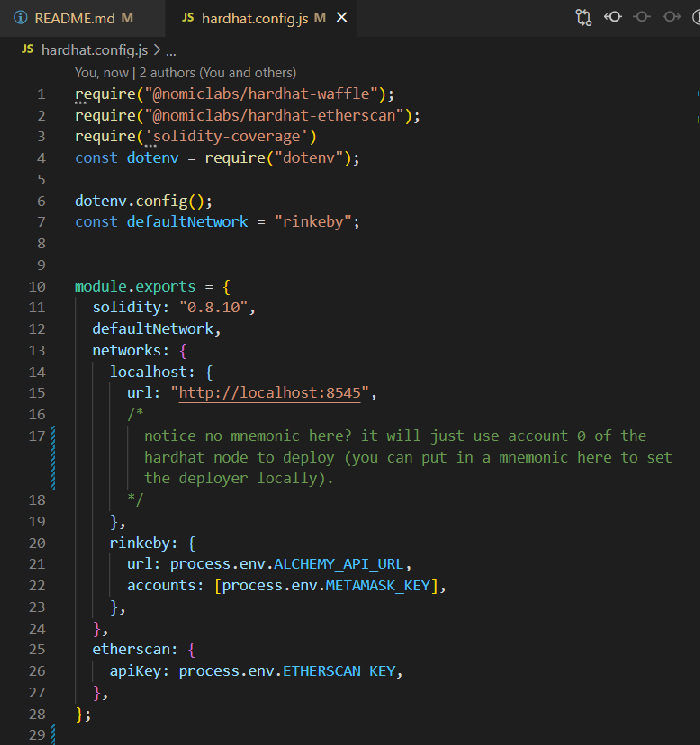
Task: Click the Open Changes compare icon
Action: [583, 18]
